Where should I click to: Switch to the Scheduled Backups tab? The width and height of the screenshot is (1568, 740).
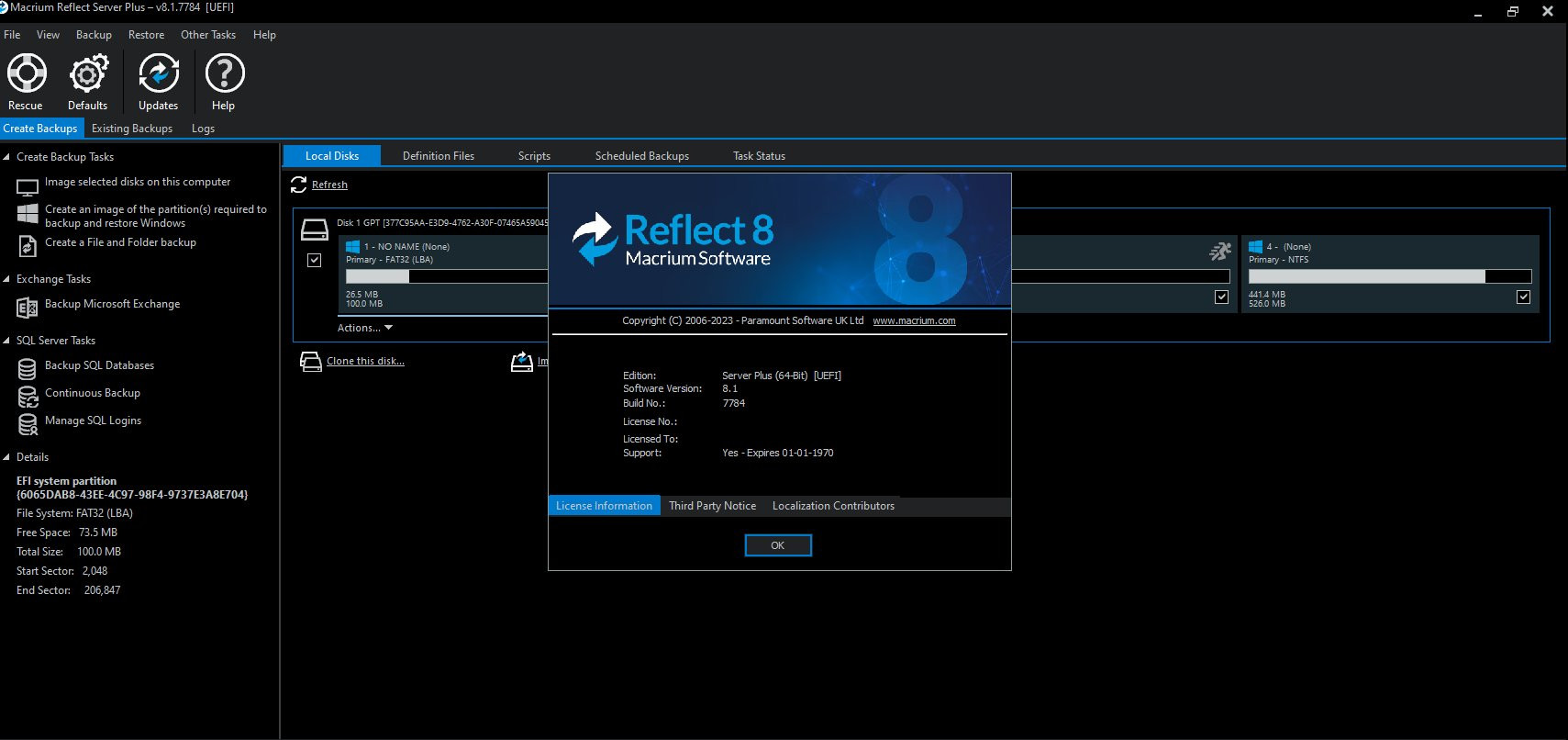(x=642, y=156)
